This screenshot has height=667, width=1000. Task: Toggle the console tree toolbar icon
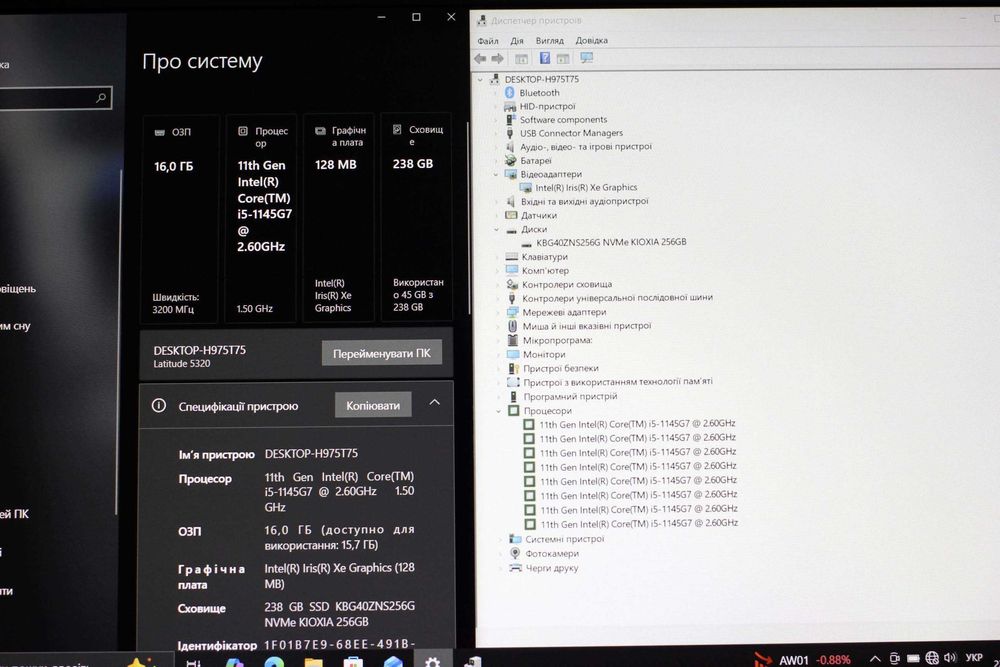click(x=521, y=59)
